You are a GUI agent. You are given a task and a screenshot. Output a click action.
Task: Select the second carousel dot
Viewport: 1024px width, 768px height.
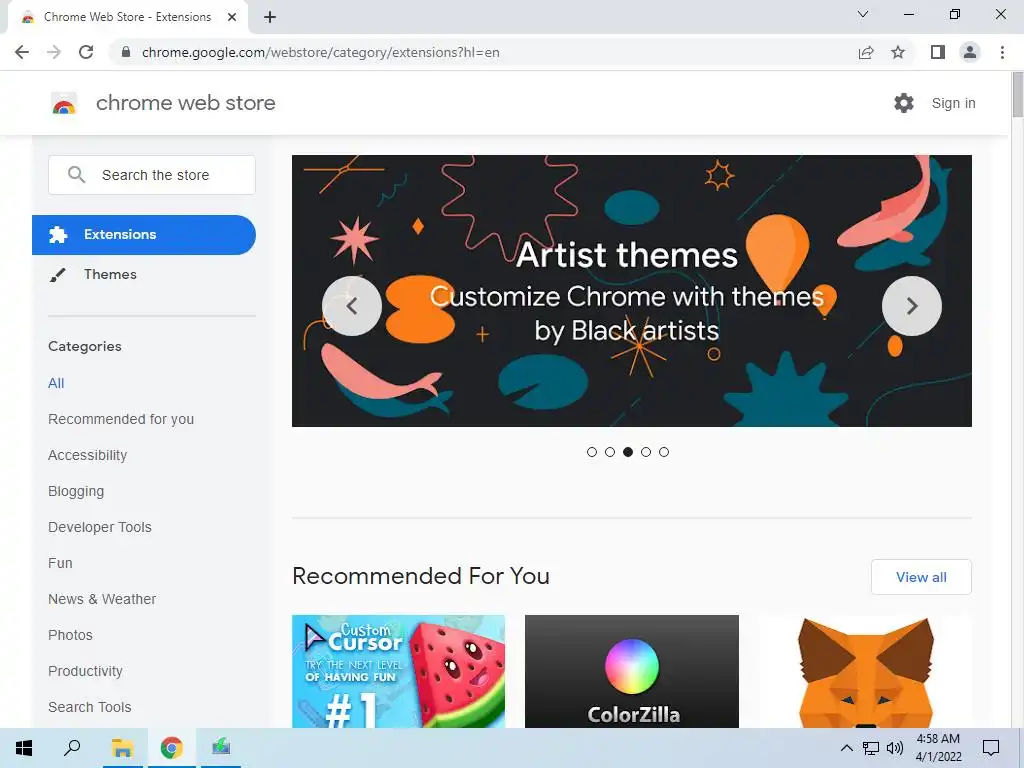tap(610, 452)
